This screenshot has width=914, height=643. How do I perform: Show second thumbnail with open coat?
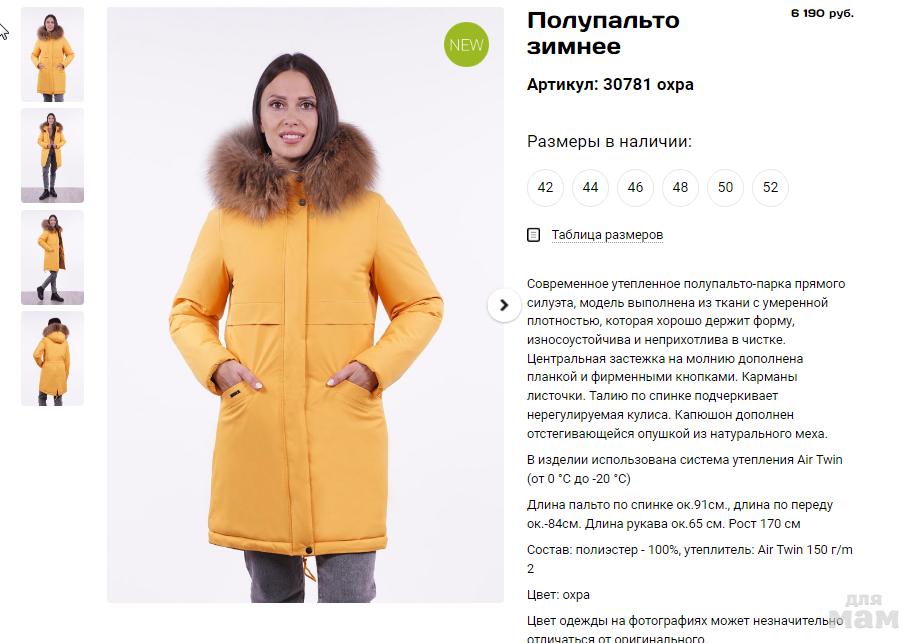(52, 156)
